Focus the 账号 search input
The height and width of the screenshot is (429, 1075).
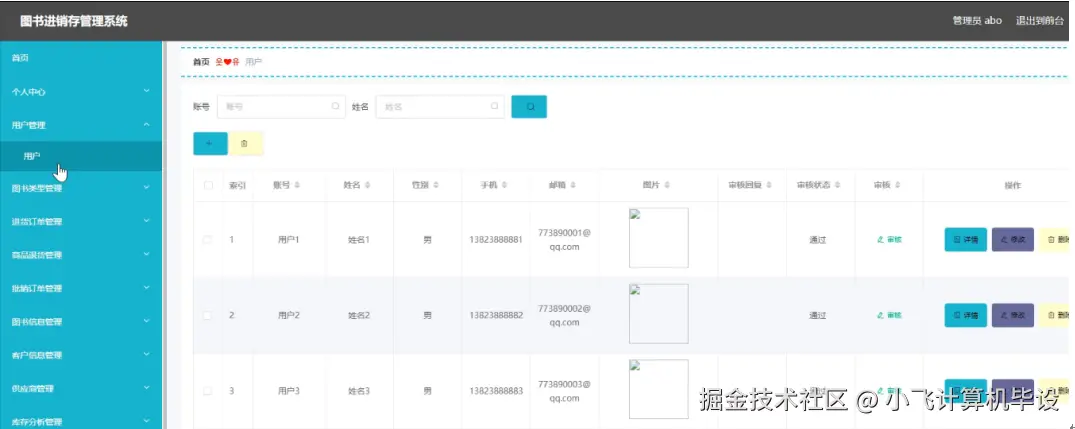[x=281, y=106]
